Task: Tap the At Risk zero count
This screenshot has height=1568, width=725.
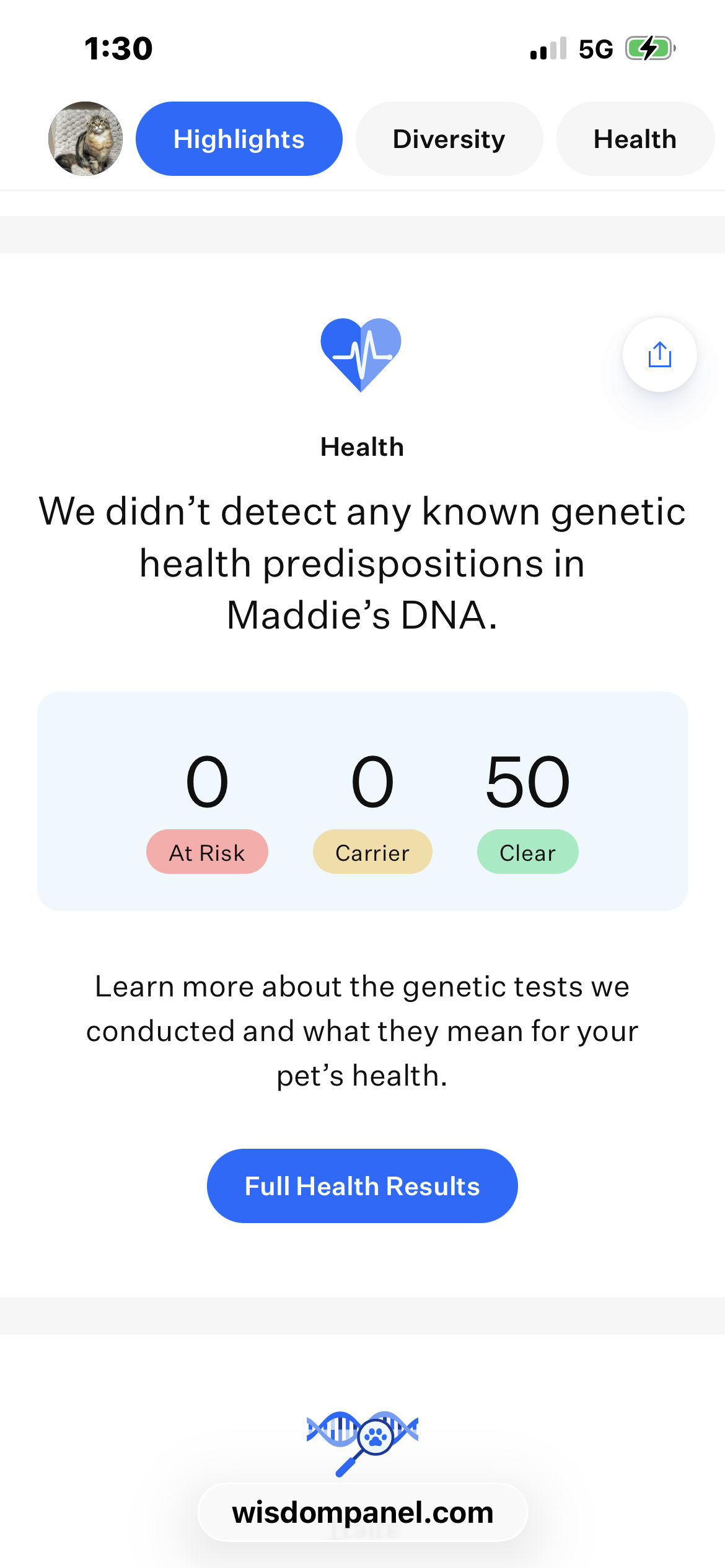Action: [x=207, y=782]
